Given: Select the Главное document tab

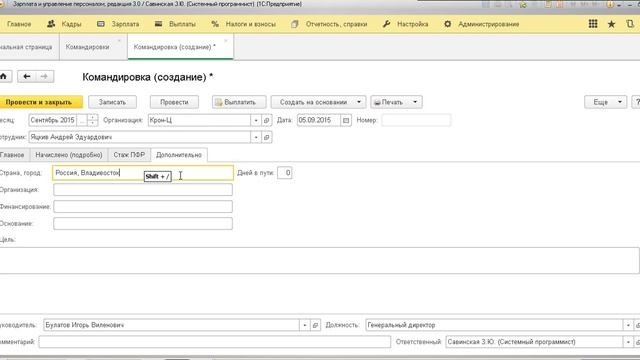Looking at the screenshot, I should pyautogui.click(x=12, y=155).
